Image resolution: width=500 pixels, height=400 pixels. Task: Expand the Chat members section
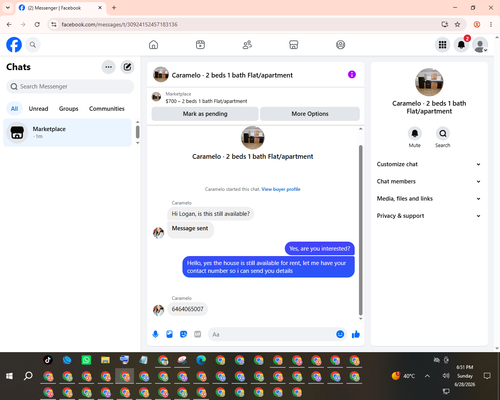click(429, 181)
